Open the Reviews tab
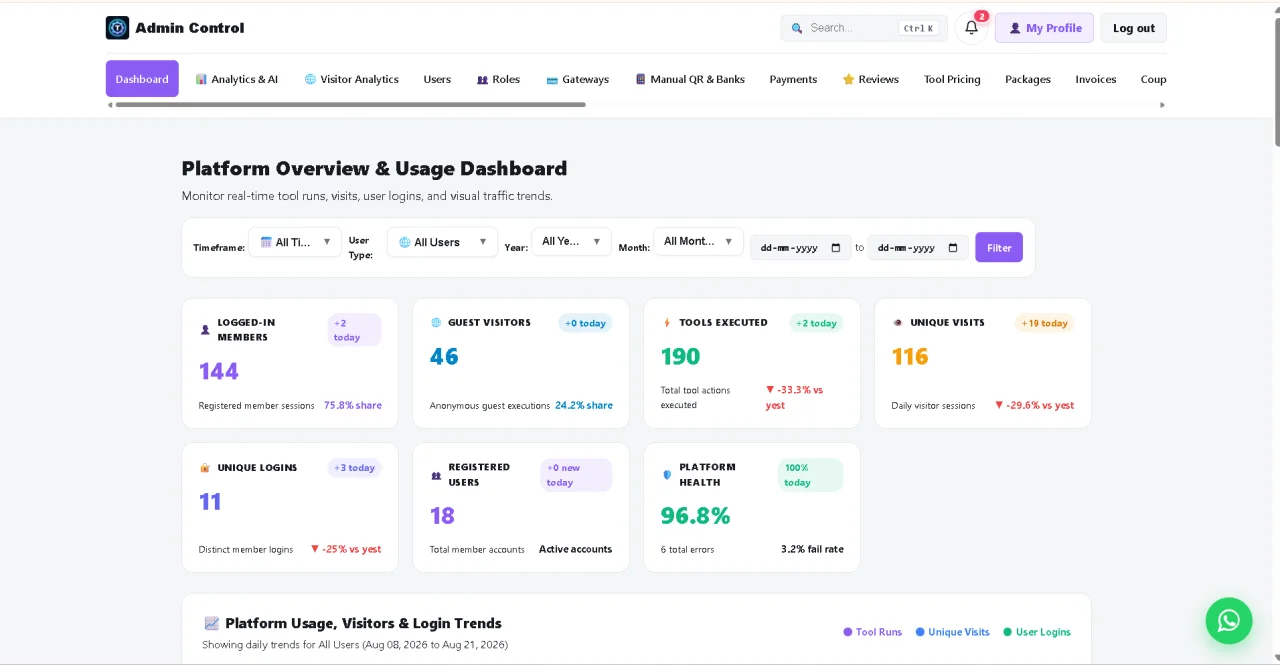 871,79
